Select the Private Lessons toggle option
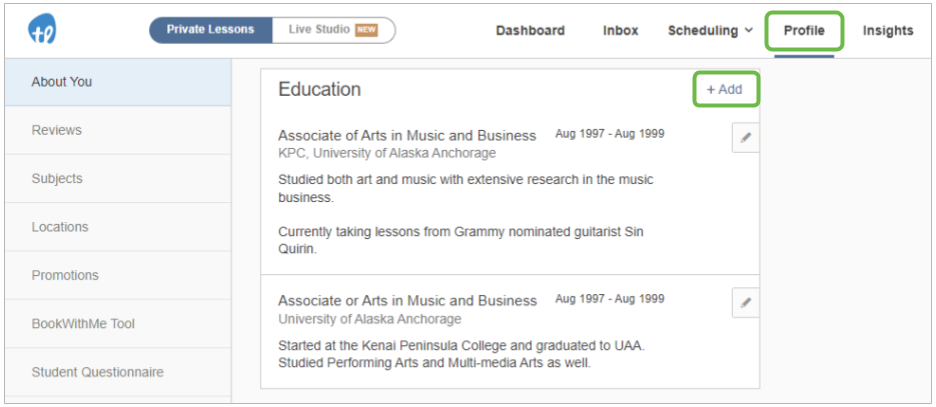The image size is (936, 407). point(210,30)
